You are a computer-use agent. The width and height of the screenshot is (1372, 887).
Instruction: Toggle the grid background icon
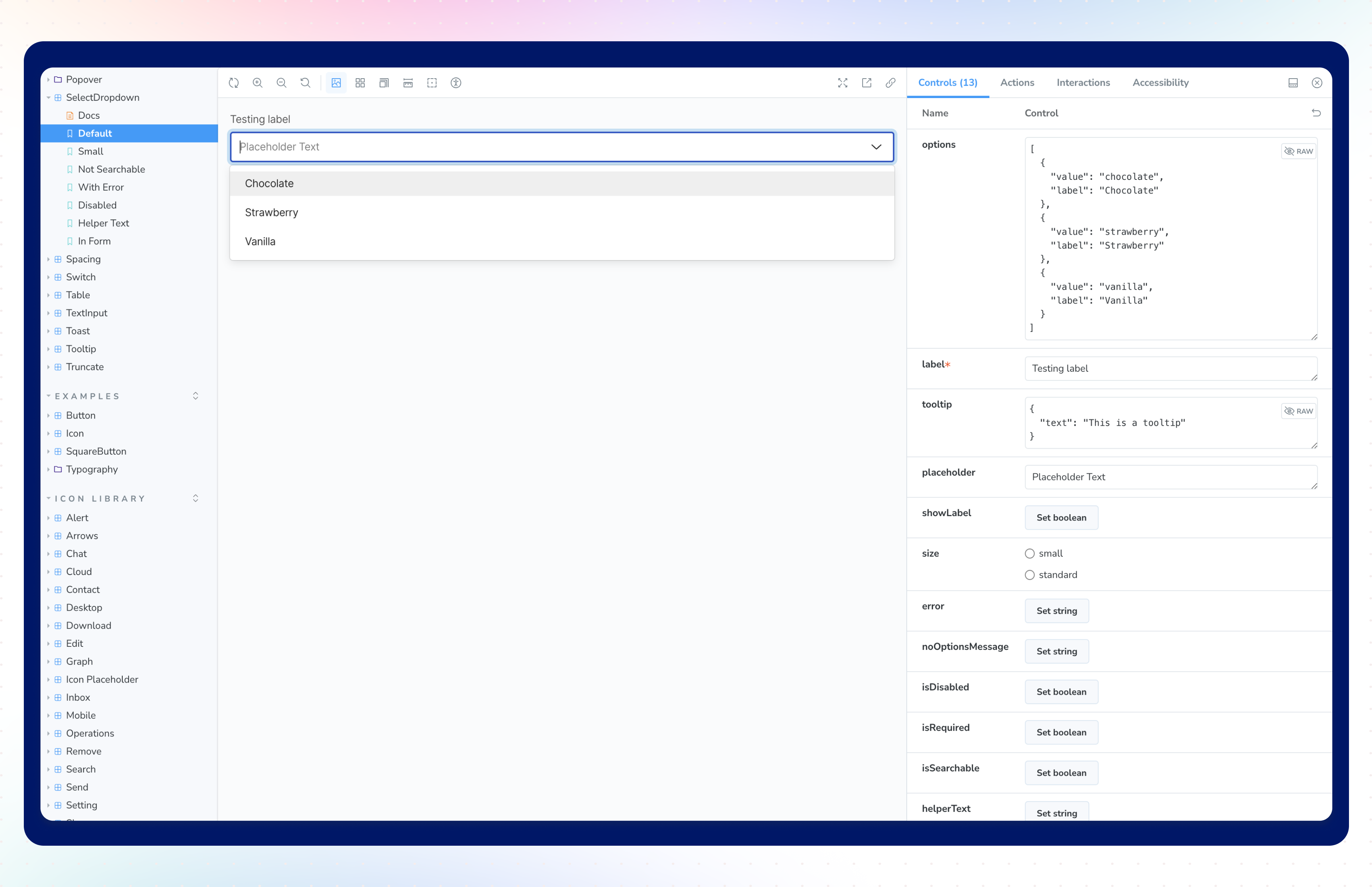[360, 83]
